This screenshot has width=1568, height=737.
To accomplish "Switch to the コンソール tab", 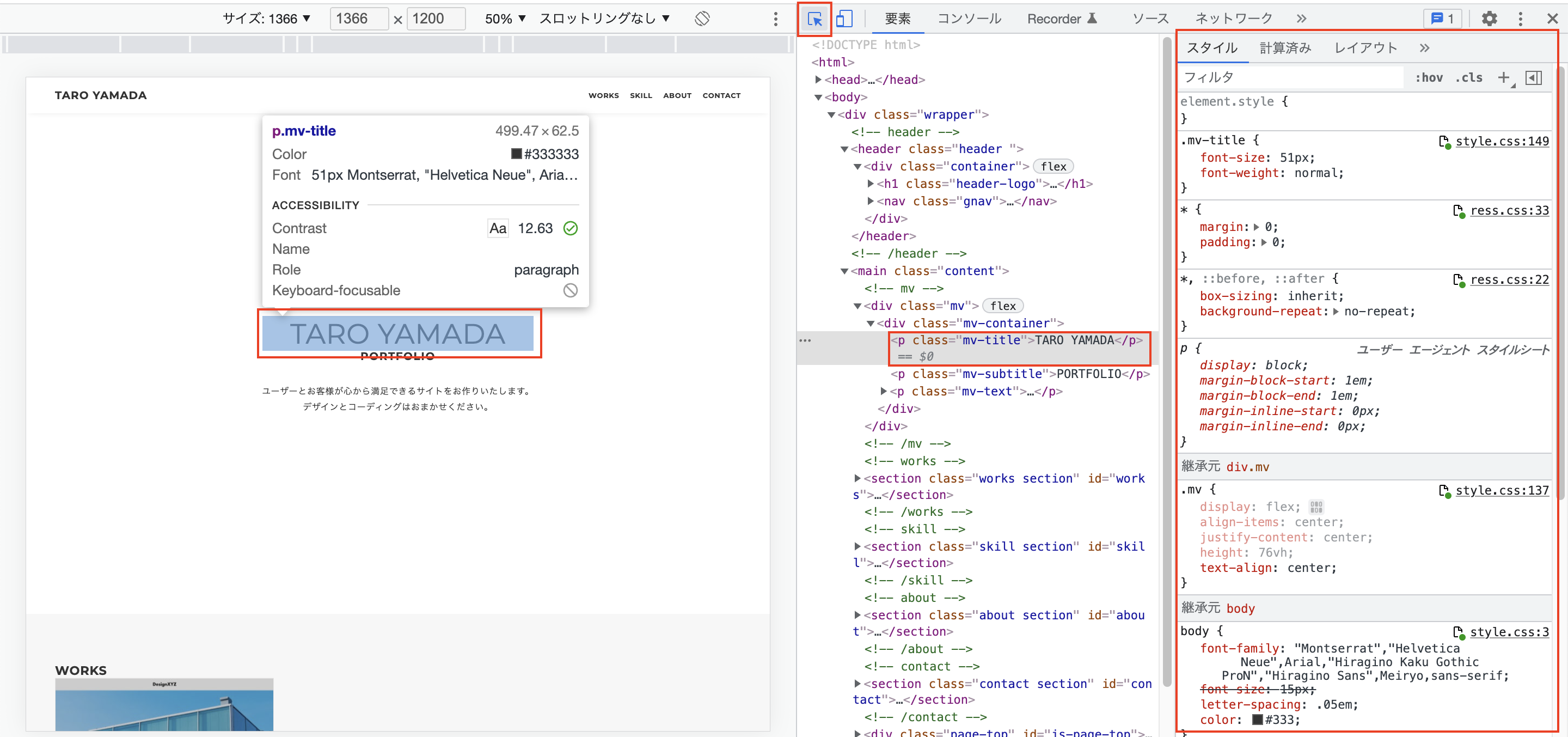I will click(x=969, y=19).
